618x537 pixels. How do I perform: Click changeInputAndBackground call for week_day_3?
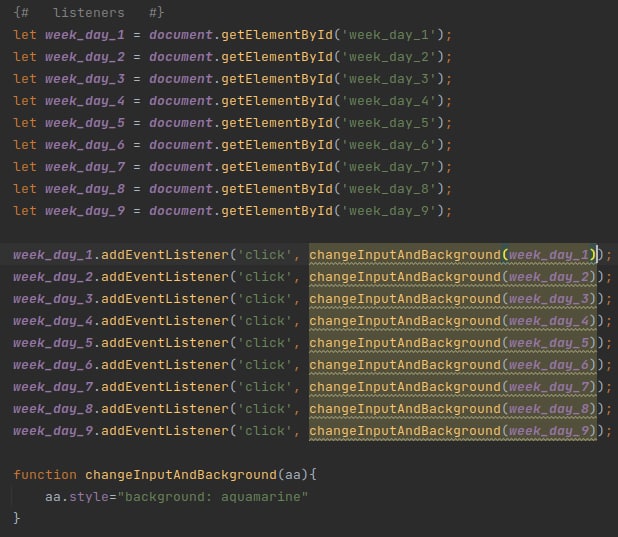pyautogui.click(x=452, y=299)
